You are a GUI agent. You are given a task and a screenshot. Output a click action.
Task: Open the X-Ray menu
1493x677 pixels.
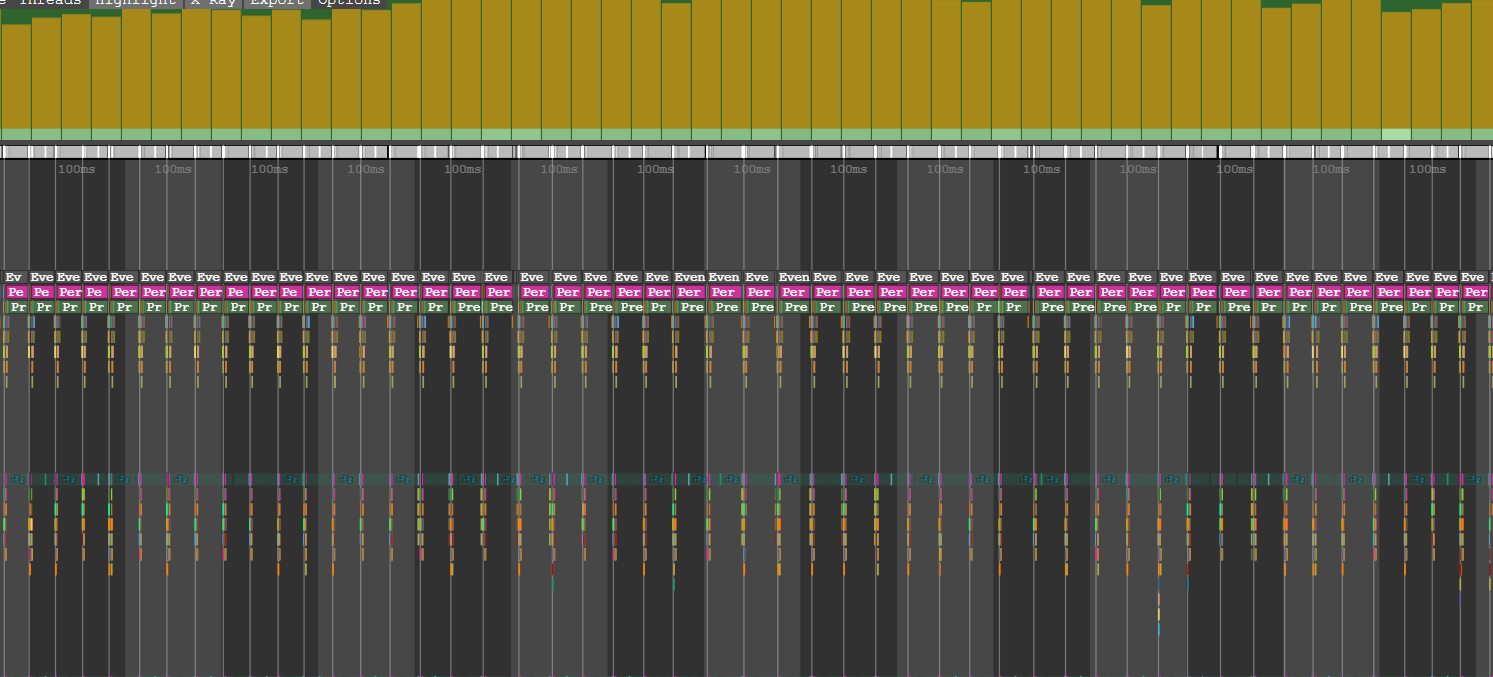click(x=213, y=3)
